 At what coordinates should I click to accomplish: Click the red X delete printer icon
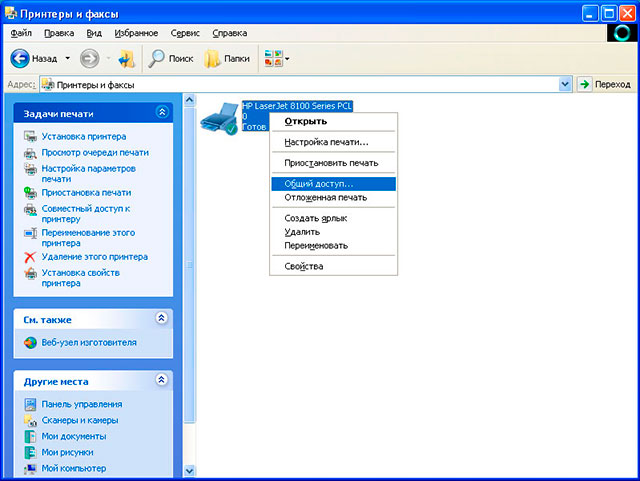(30, 257)
